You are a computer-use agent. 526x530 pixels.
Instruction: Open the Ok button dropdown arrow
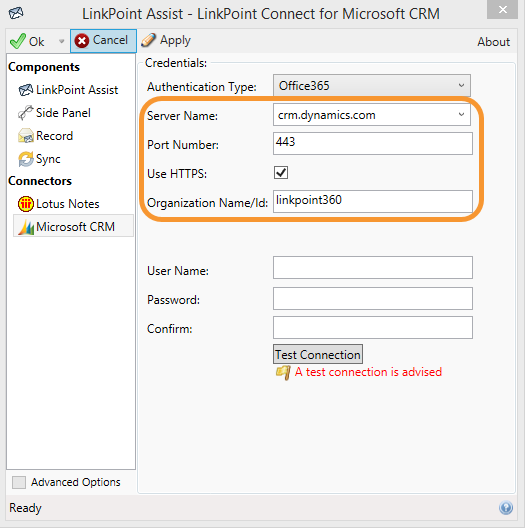click(x=62, y=42)
